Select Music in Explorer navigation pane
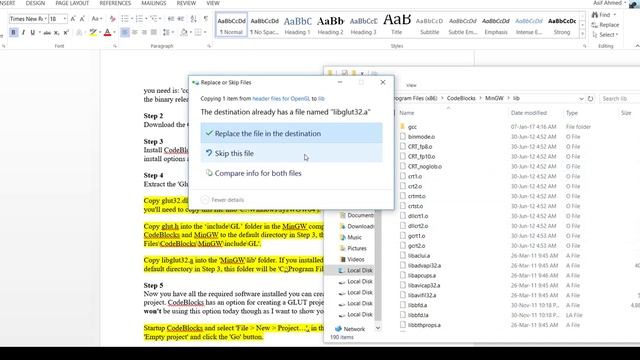The height and width of the screenshot is (360, 640). tap(351, 237)
